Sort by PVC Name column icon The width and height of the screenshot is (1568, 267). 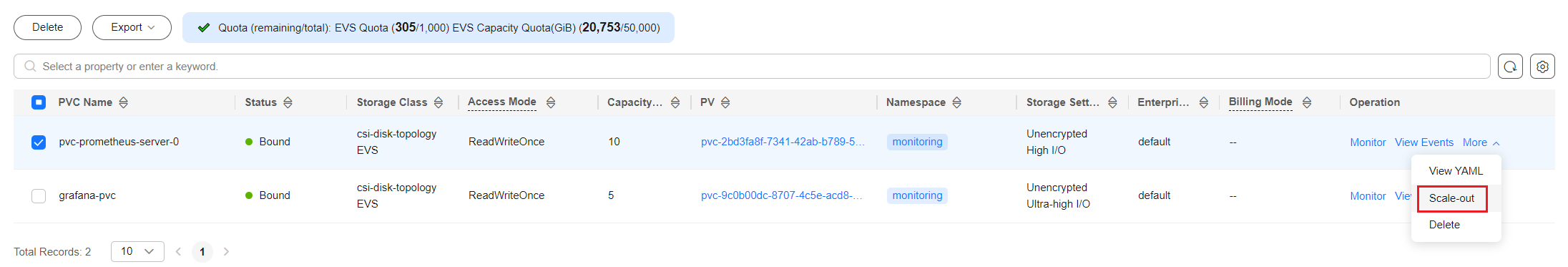(124, 102)
